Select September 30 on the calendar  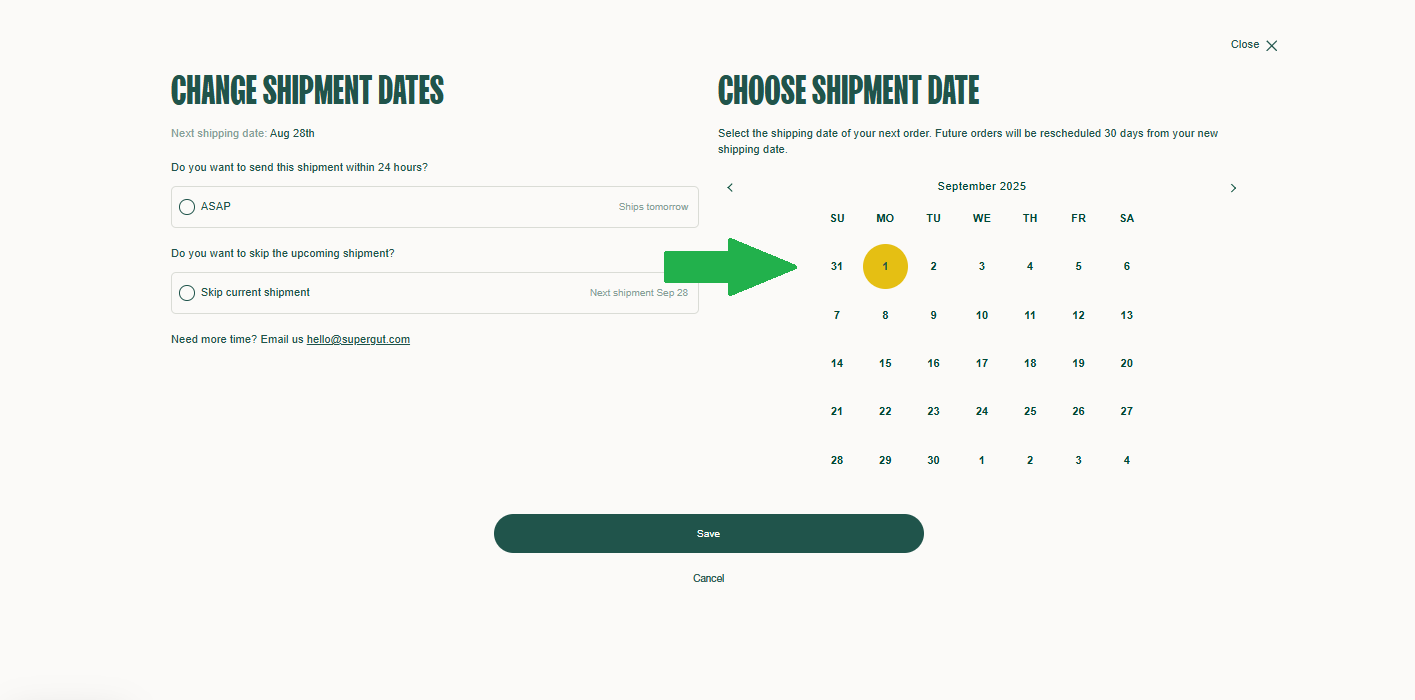pyautogui.click(x=933, y=461)
